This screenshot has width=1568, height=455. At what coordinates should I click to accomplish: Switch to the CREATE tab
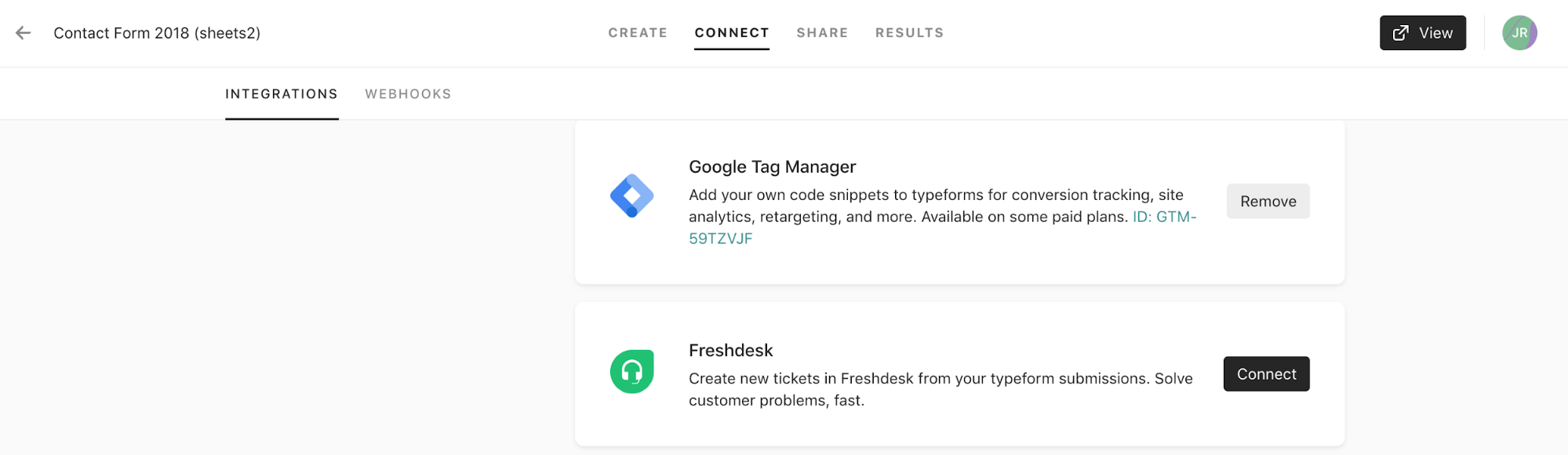638,33
